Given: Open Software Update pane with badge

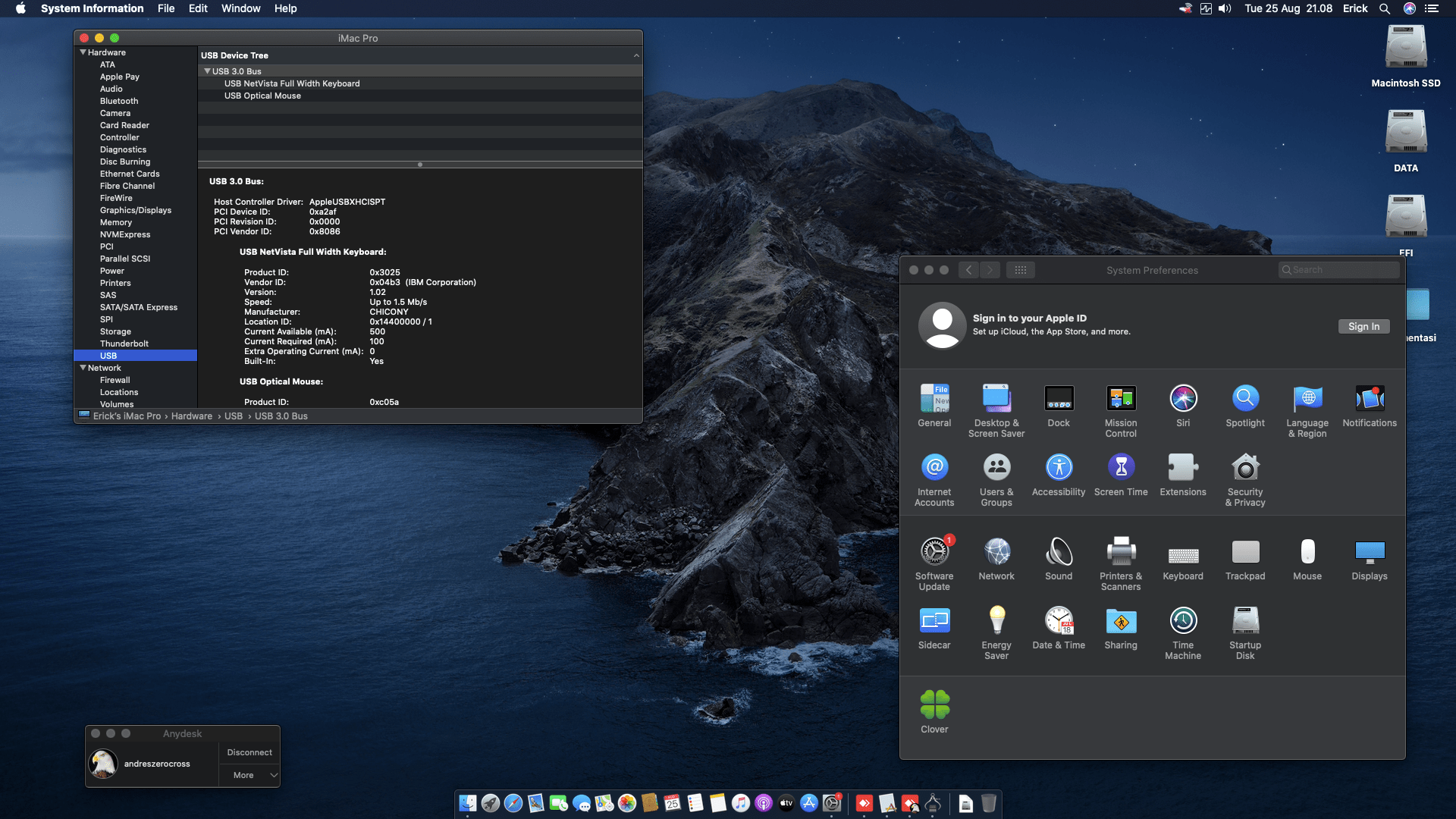Looking at the screenshot, I should pos(934,563).
